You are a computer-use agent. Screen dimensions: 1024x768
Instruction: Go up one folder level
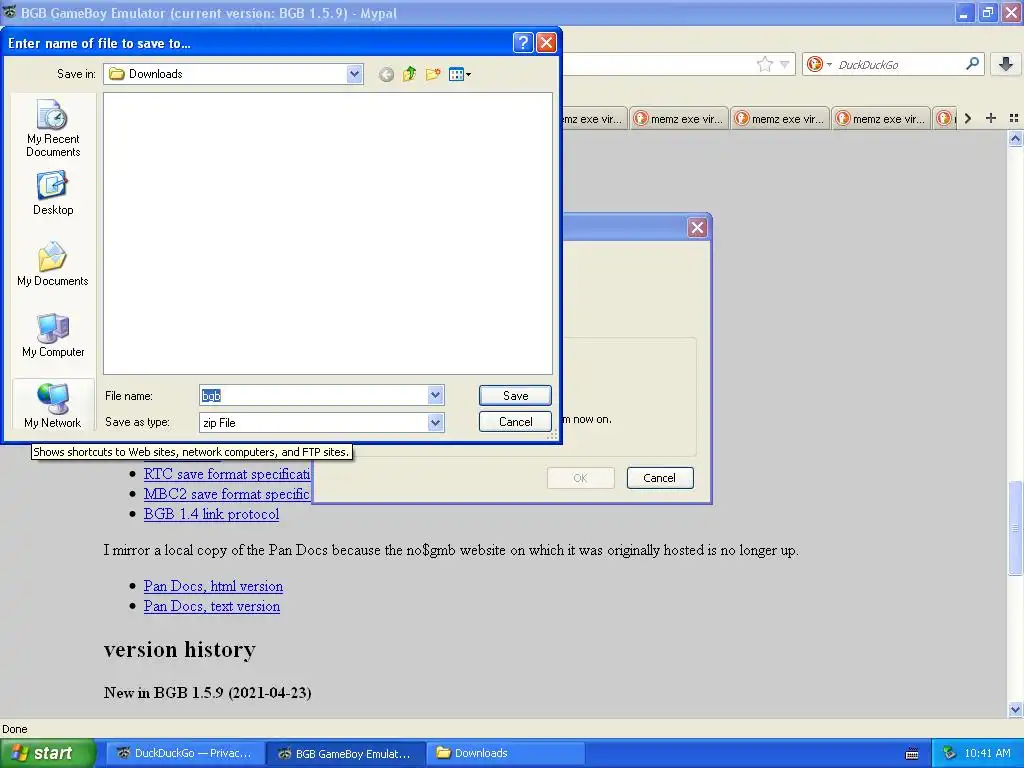click(409, 74)
